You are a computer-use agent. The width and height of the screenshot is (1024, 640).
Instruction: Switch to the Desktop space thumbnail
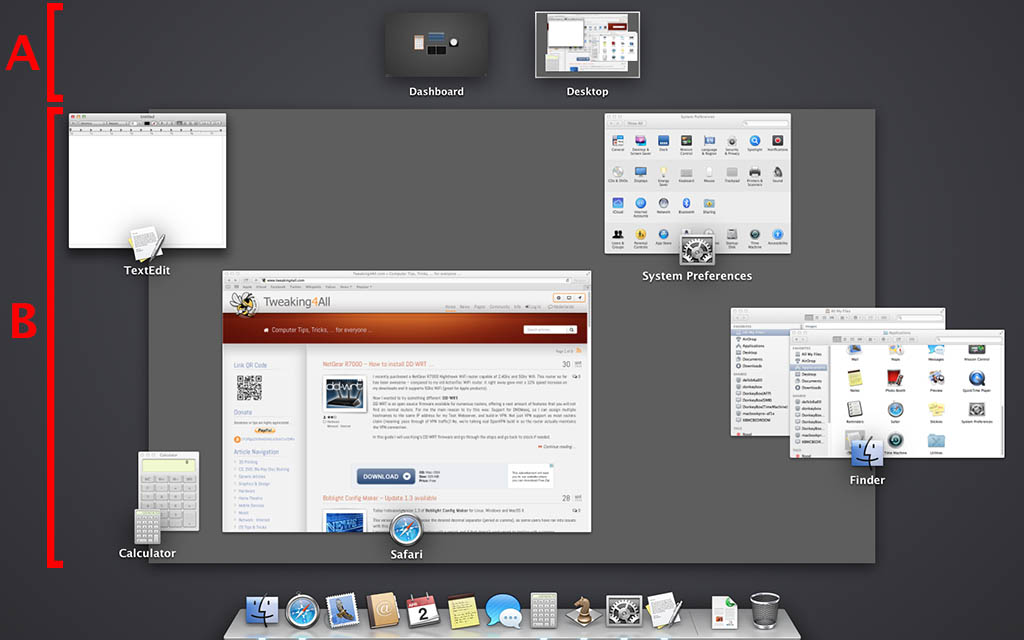[587, 44]
